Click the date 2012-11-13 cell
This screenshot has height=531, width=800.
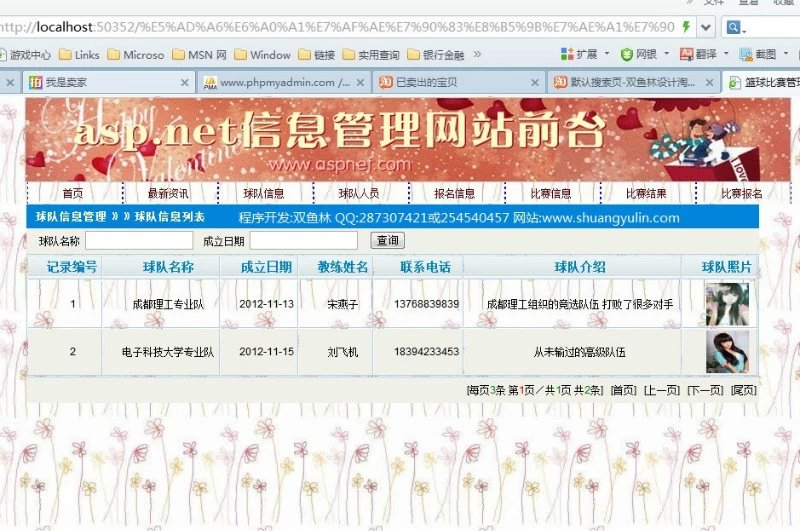pos(266,304)
